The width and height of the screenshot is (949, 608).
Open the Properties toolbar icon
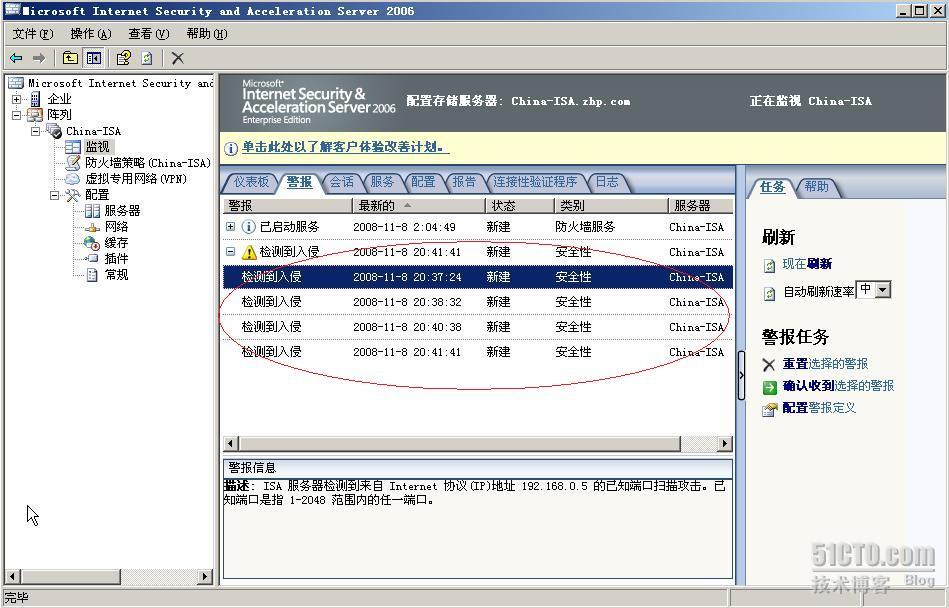click(123, 58)
